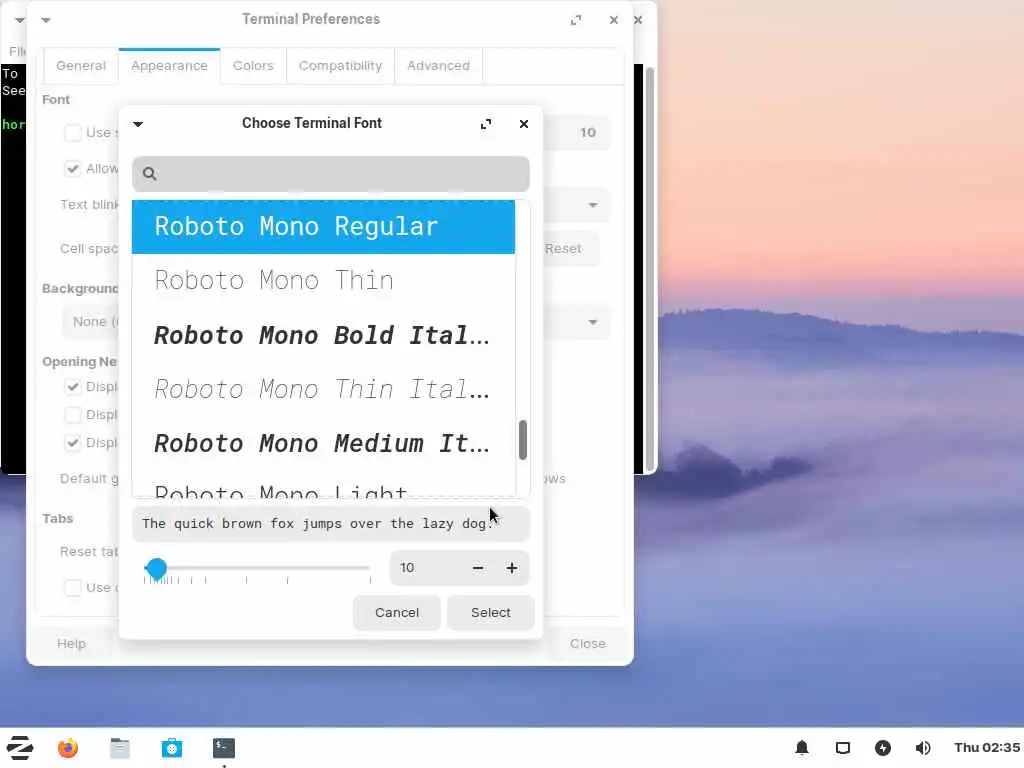Click the terminal window's vertical scrollbar

649,268
